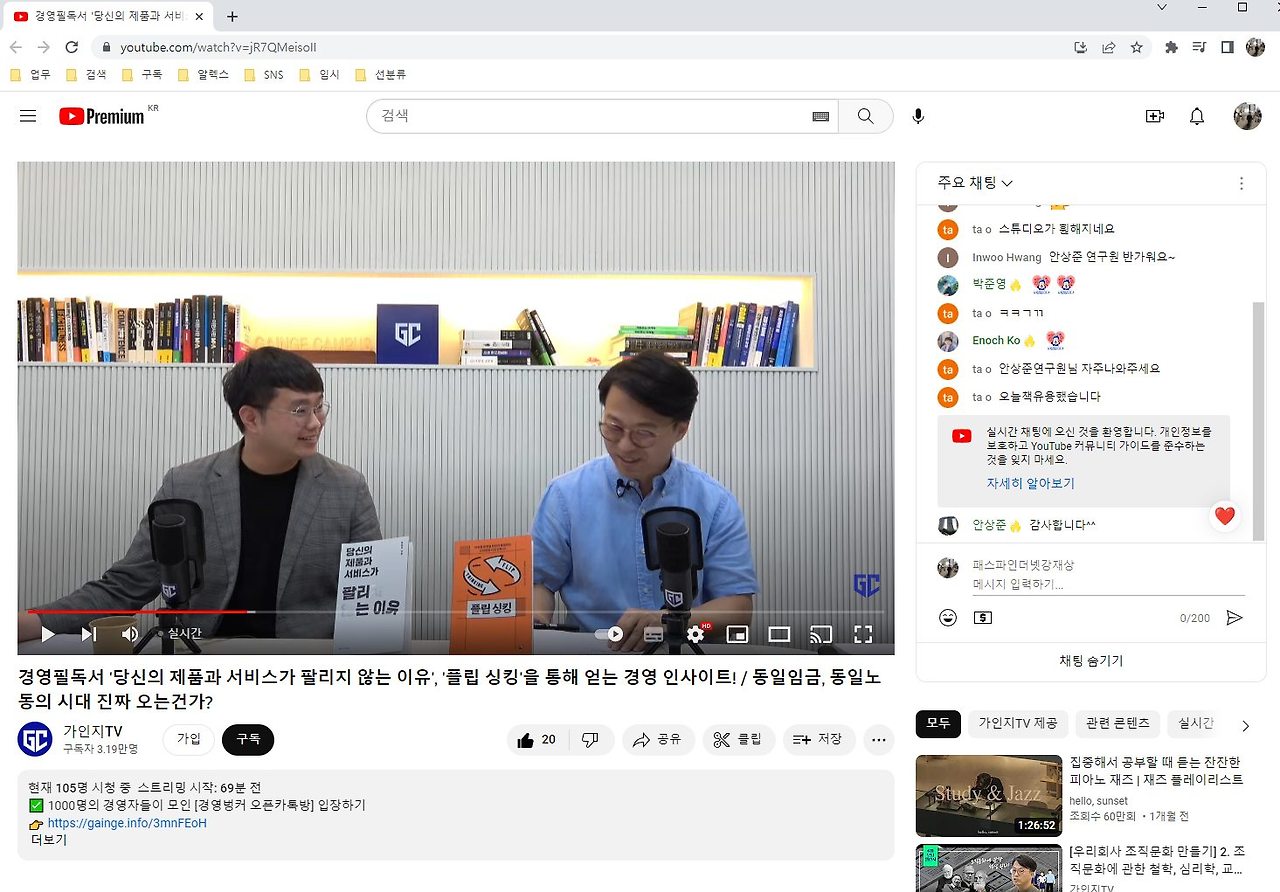The width and height of the screenshot is (1280, 892).
Task: Open the Study & Jazz video thumbnail
Action: click(989, 796)
